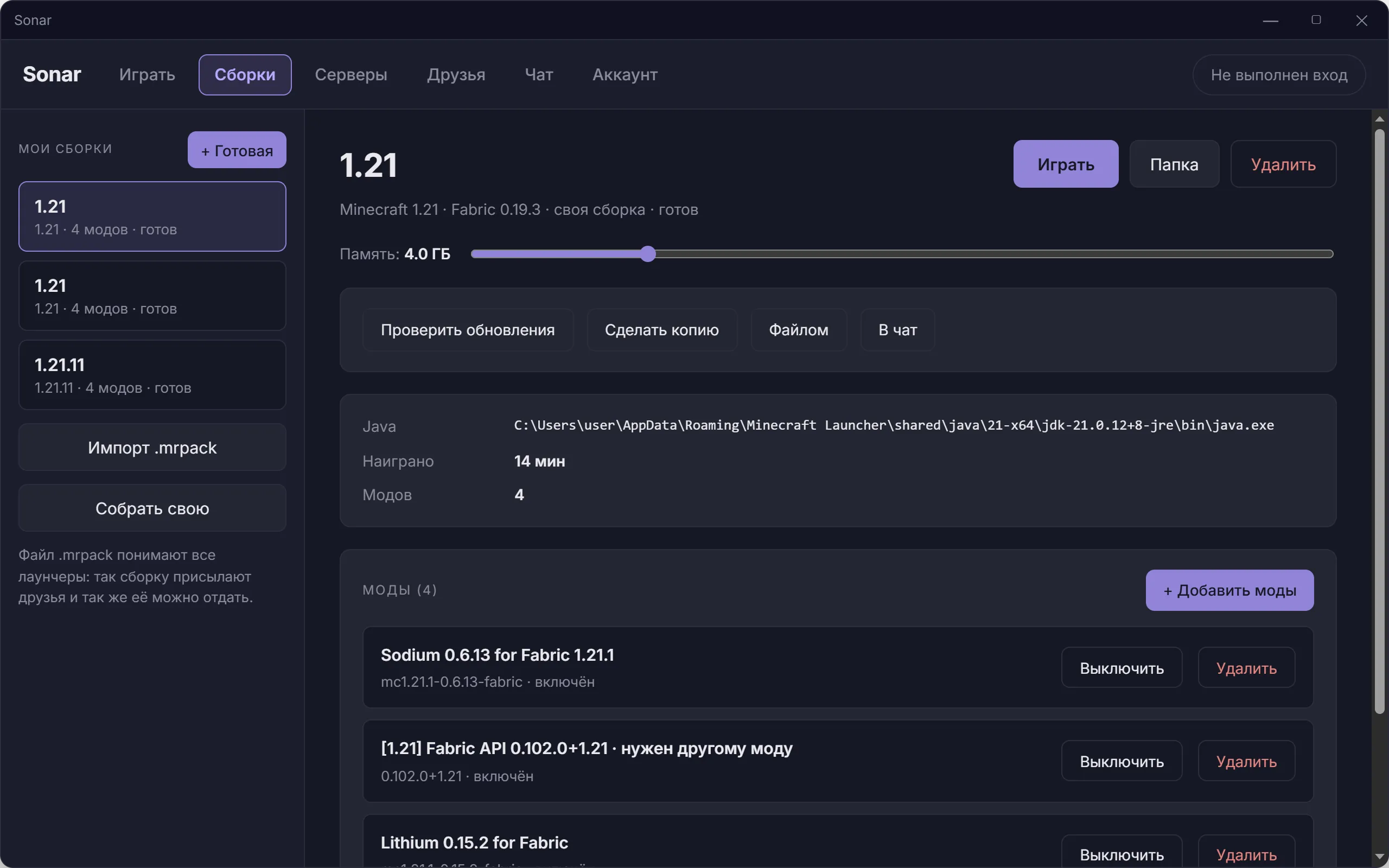The height and width of the screenshot is (868, 1389).
Task: Click Проверить обновления
Action: (x=468, y=330)
